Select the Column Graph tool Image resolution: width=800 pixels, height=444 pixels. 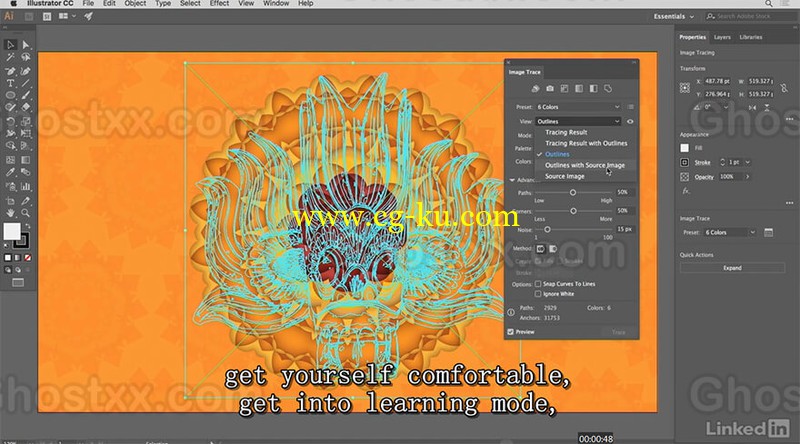click(x=26, y=187)
